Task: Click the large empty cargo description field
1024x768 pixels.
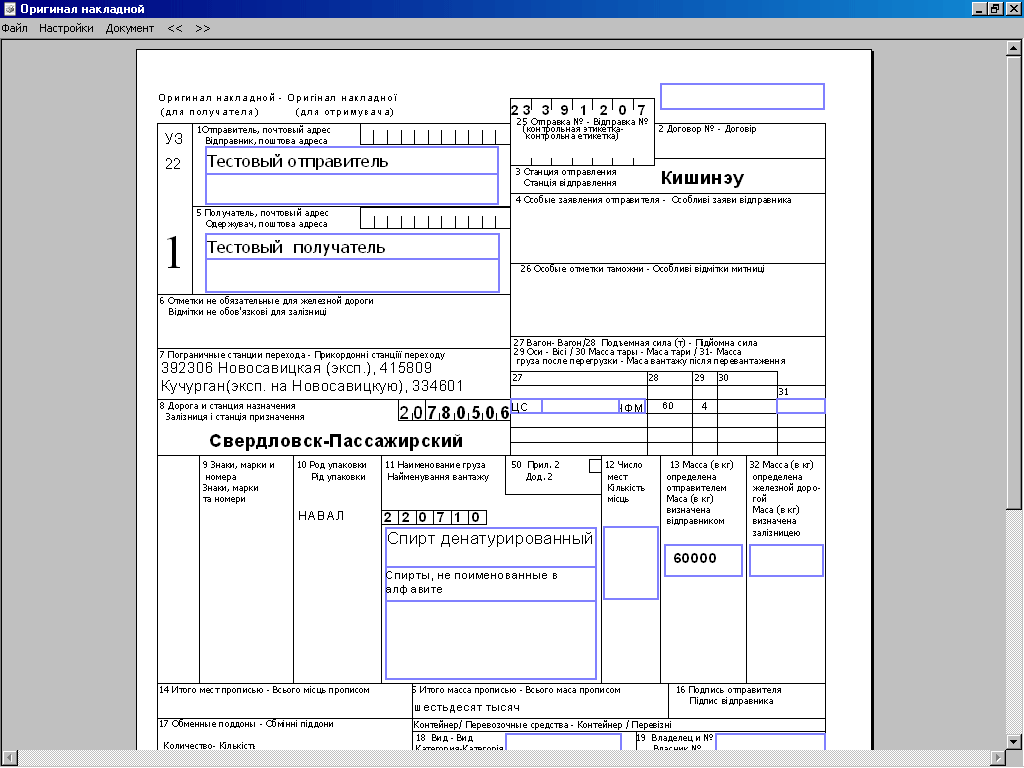Action: (x=490, y=640)
